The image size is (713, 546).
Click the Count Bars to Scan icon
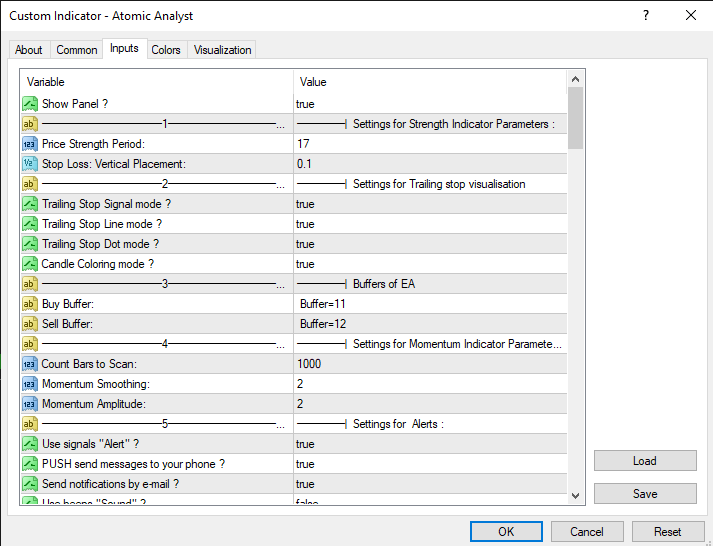[x=29, y=364]
